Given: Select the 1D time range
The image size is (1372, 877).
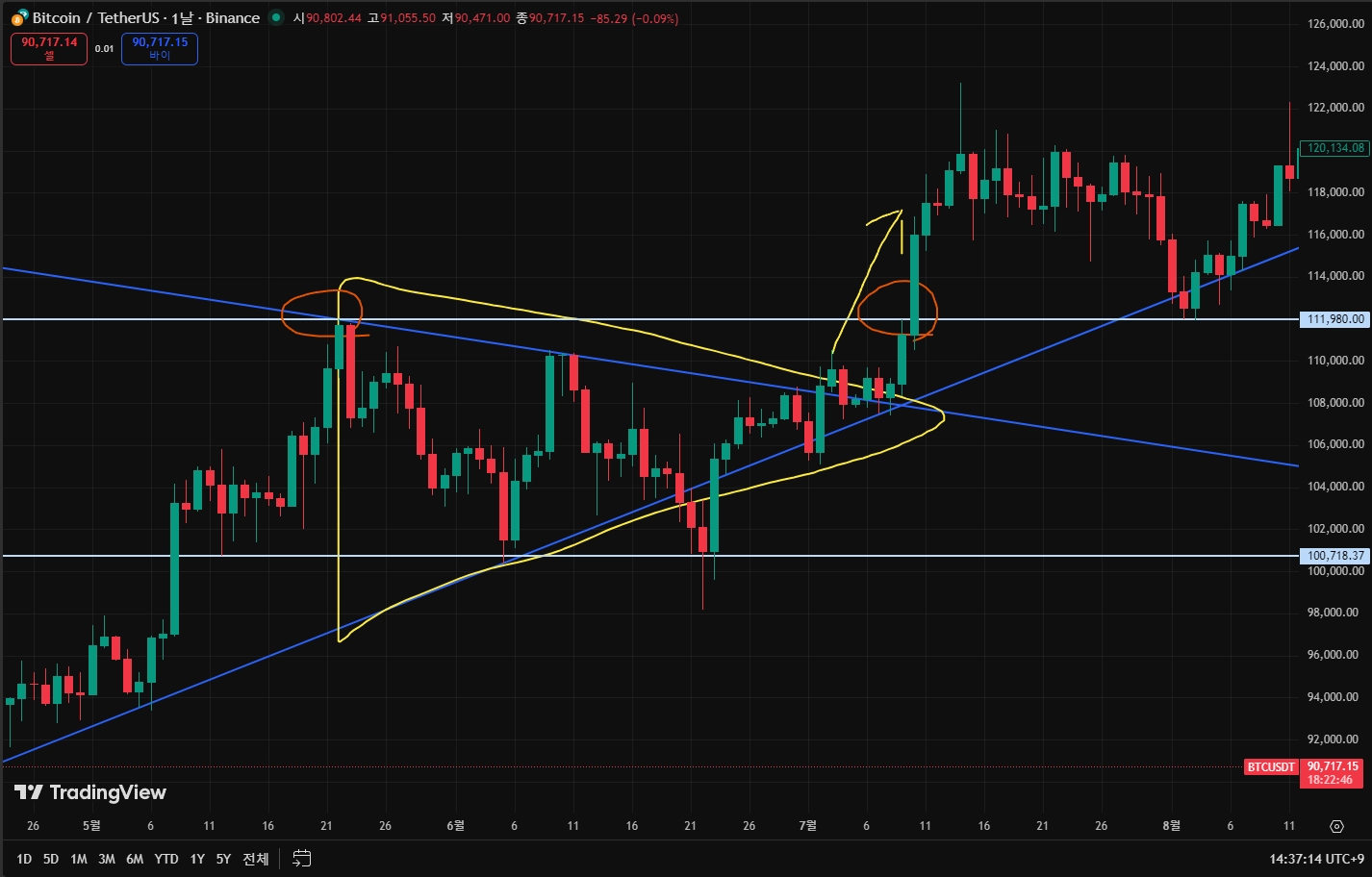Looking at the screenshot, I should [24, 859].
